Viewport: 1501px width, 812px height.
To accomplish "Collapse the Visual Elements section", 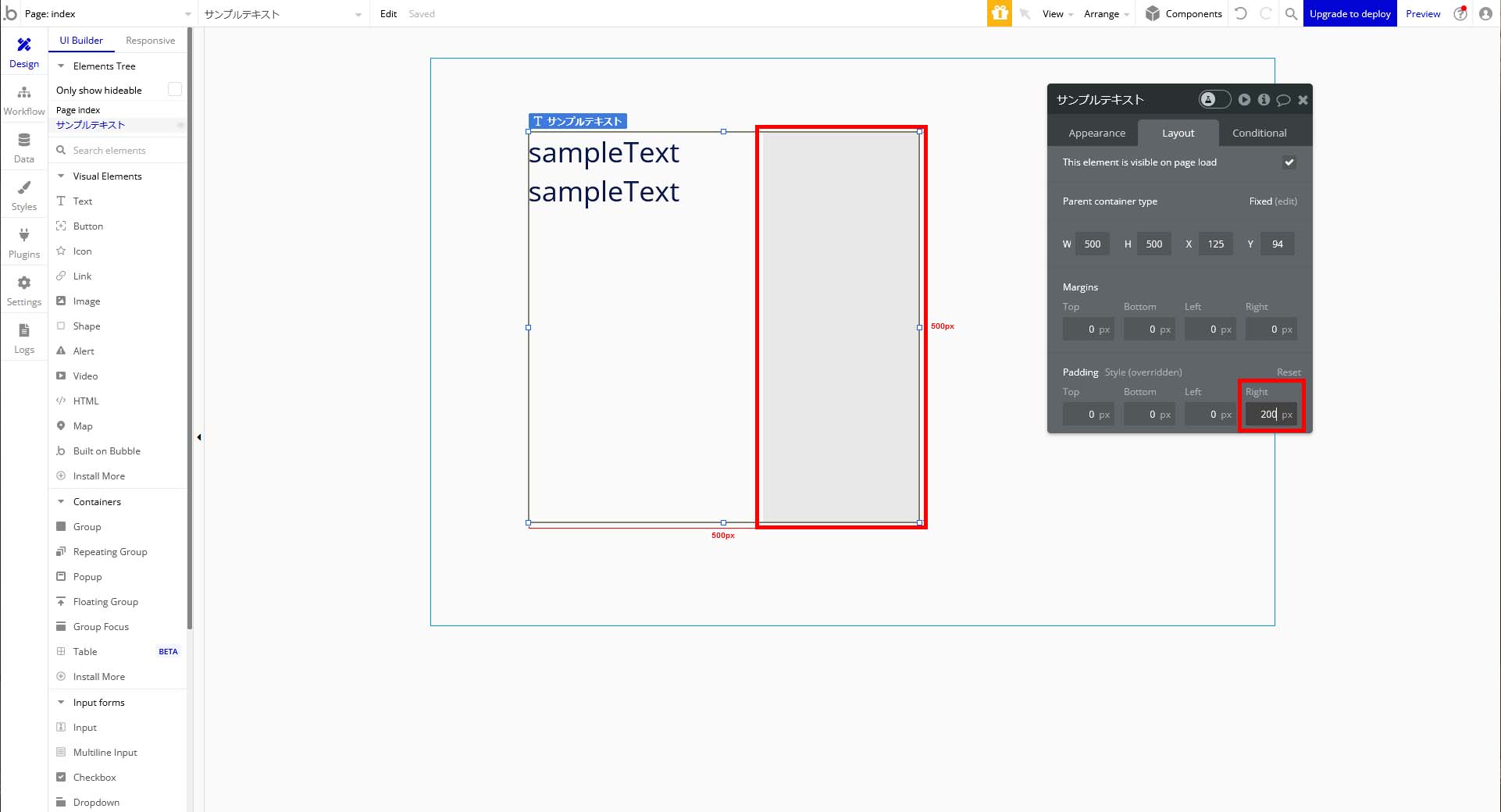I will (61, 176).
